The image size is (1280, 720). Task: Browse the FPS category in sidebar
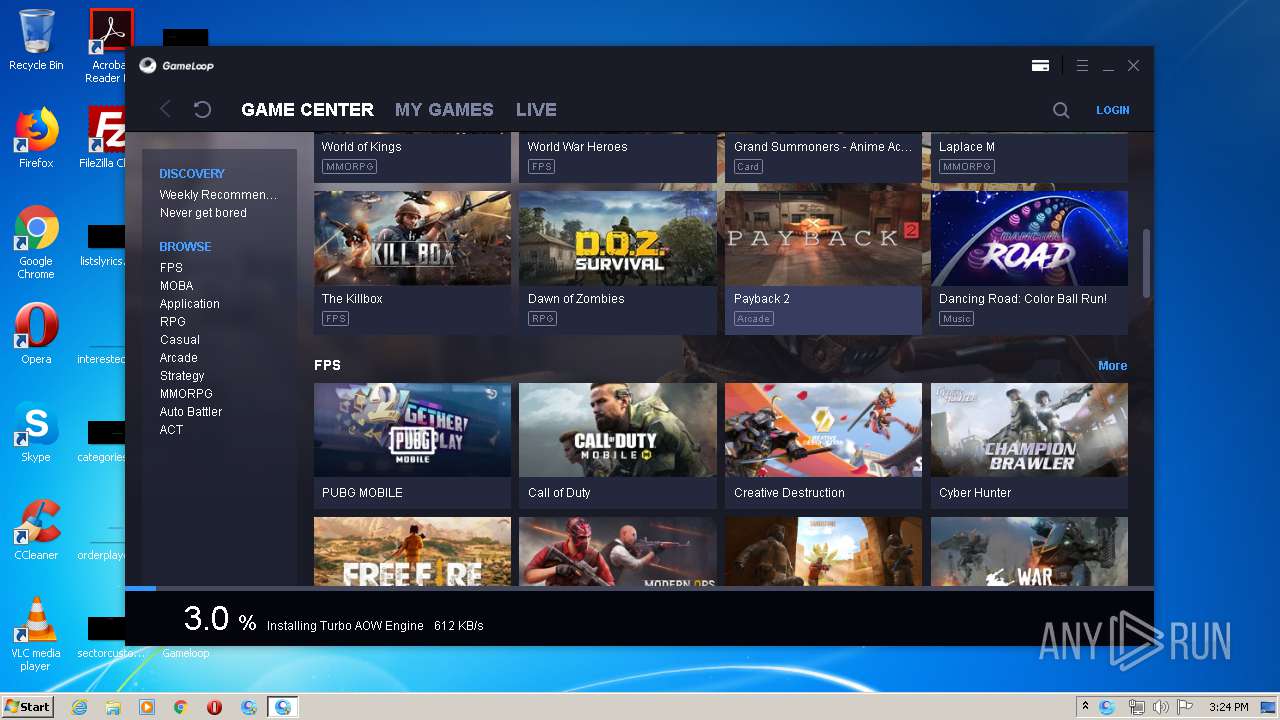[171, 268]
